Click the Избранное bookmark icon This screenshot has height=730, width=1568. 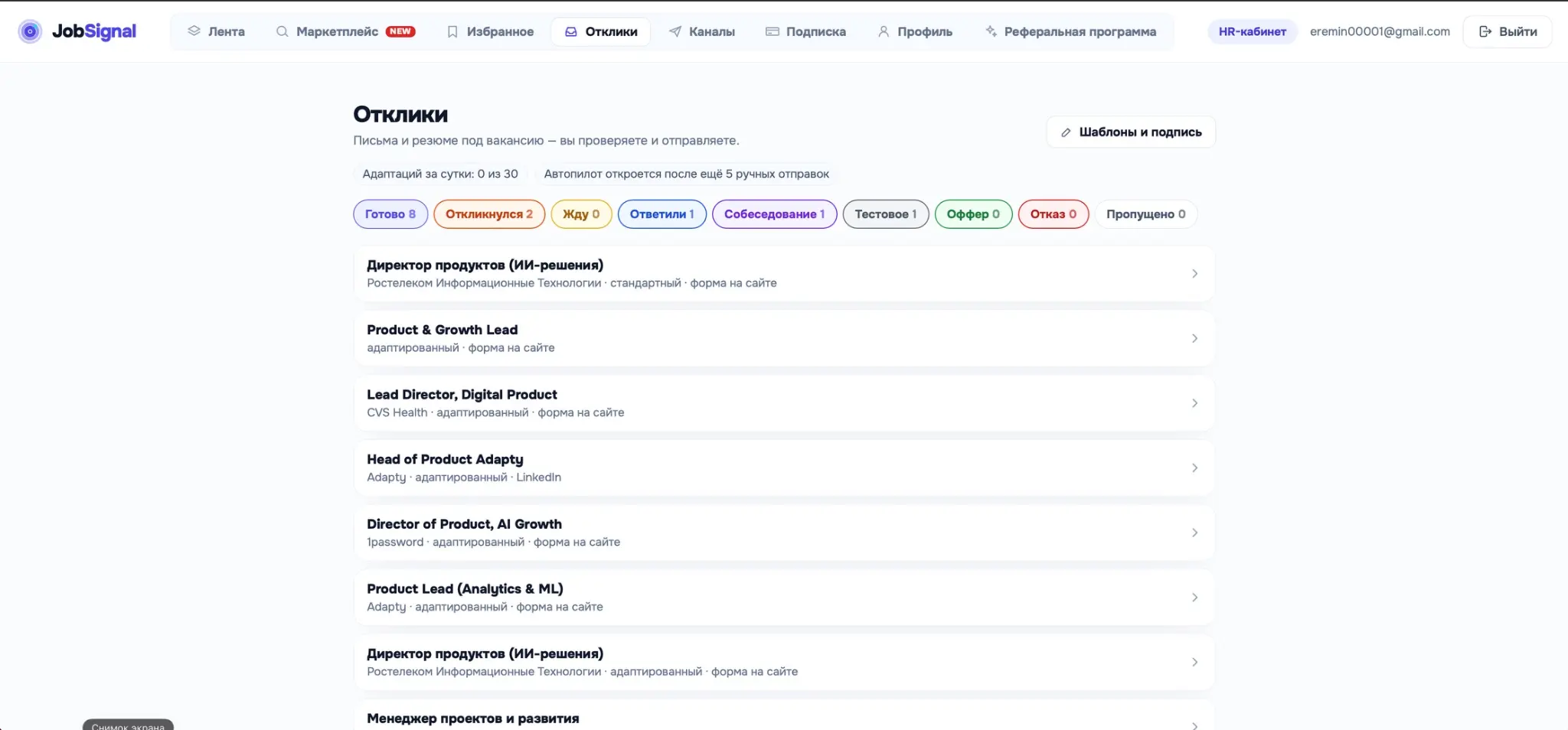coord(452,31)
